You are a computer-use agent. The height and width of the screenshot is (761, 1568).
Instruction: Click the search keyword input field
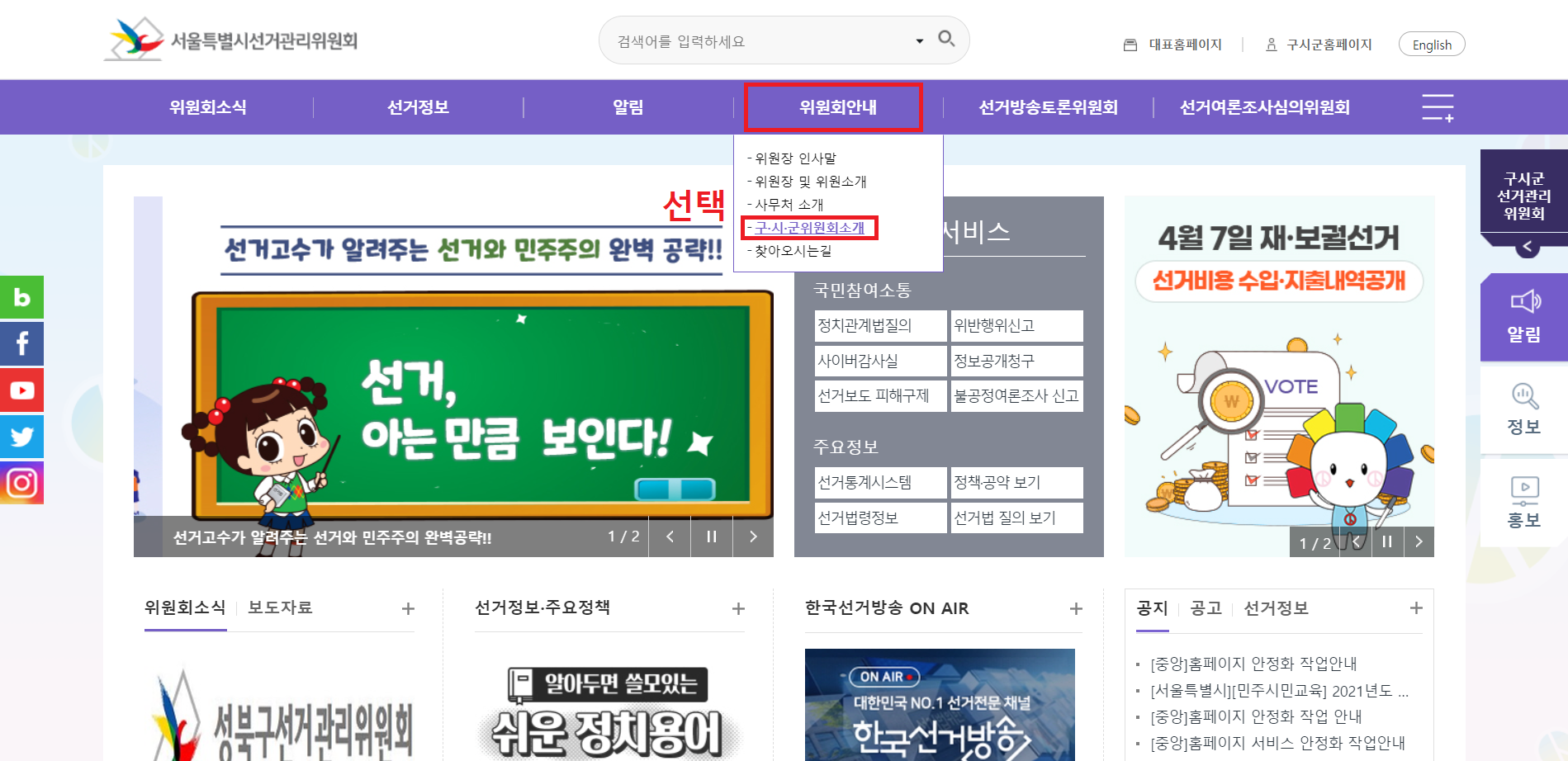(760, 41)
